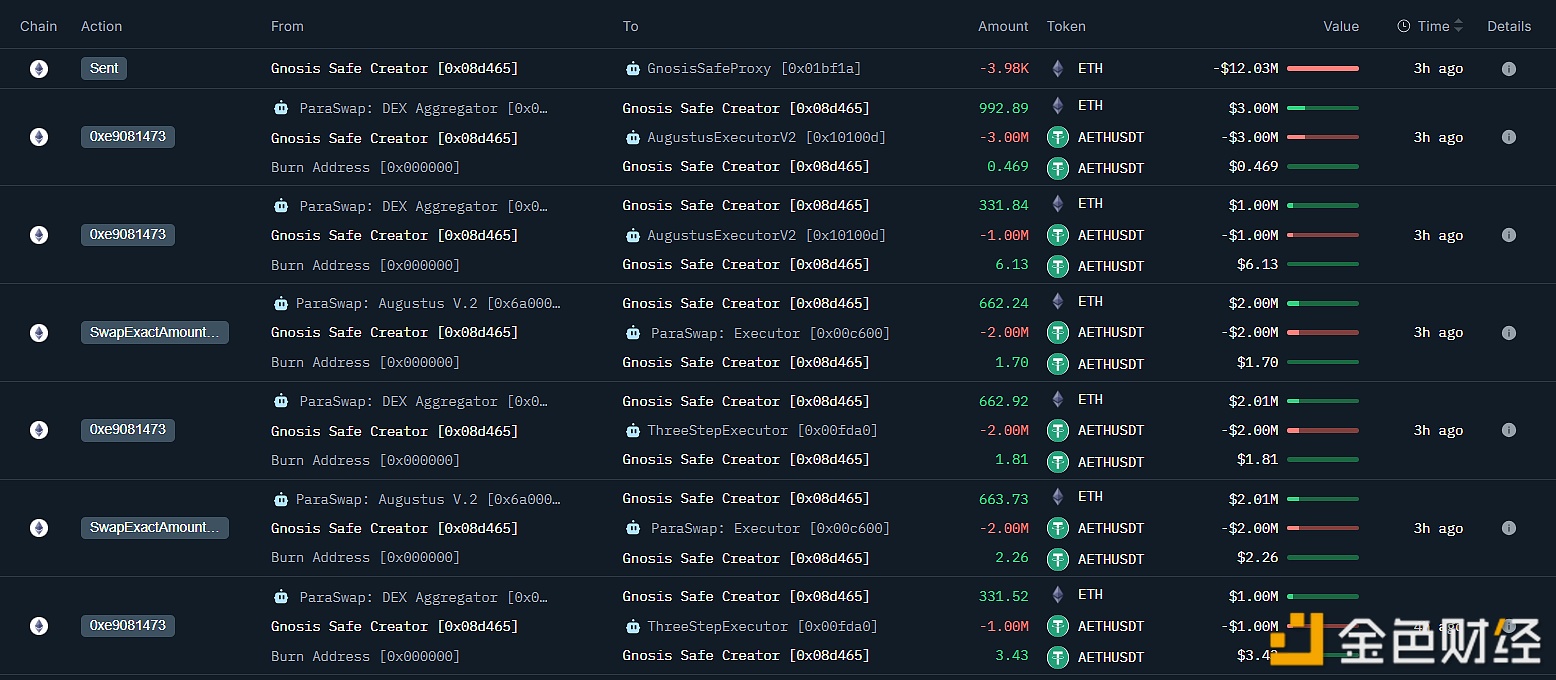1556x680 pixels.
Task: Click the red value bar next to -$12.03M
Action: pyautogui.click(x=1322, y=69)
